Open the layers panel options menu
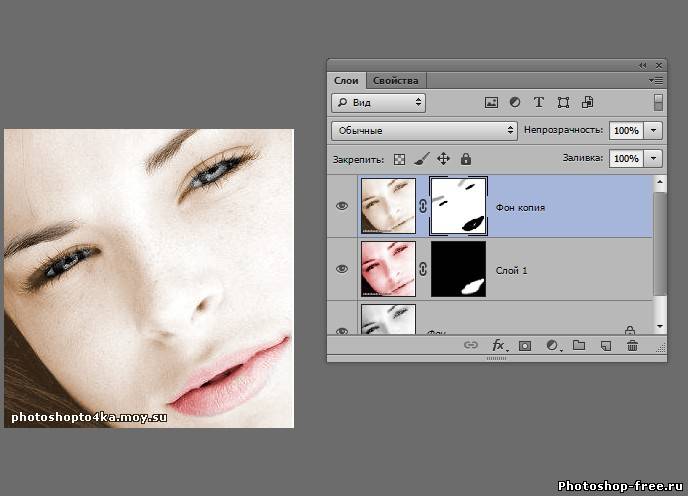Viewport: 688px width, 496px height. point(655,80)
